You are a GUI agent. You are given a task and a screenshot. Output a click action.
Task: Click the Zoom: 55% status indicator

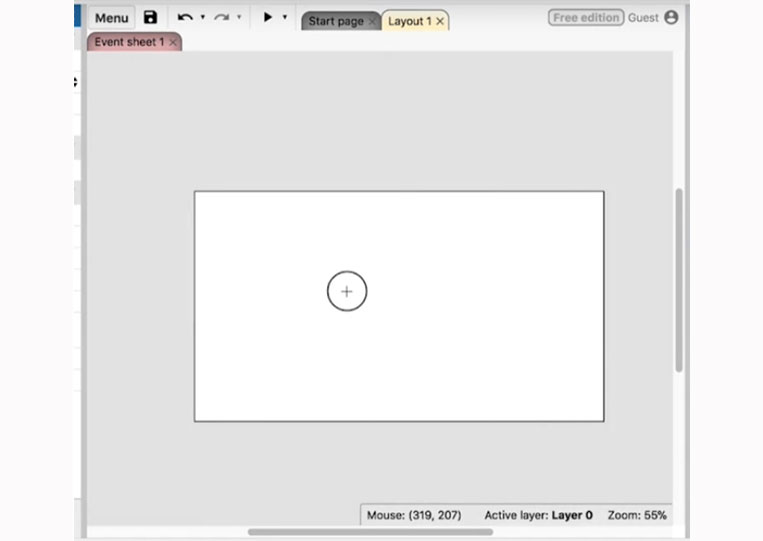tap(637, 515)
